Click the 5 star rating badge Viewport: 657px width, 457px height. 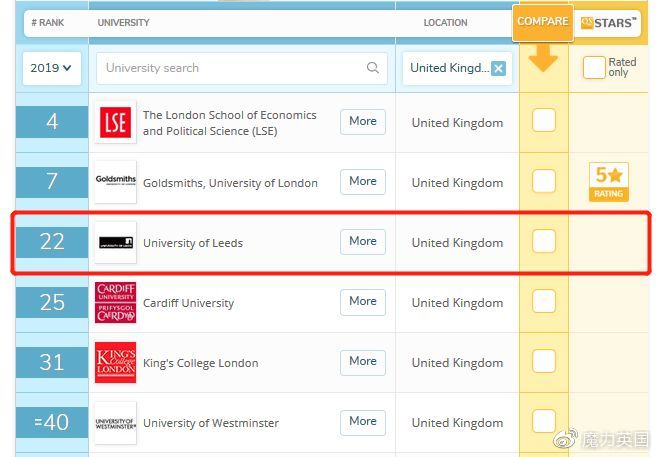[608, 182]
